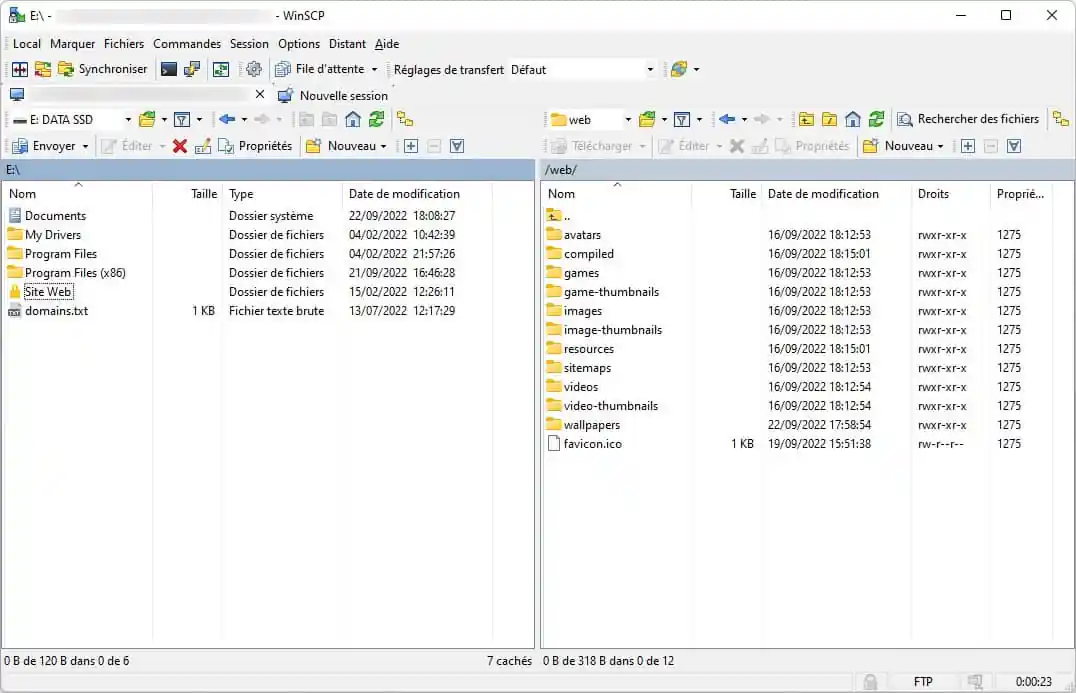Open the preferences gear icon

pyautogui.click(x=254, y=69)
